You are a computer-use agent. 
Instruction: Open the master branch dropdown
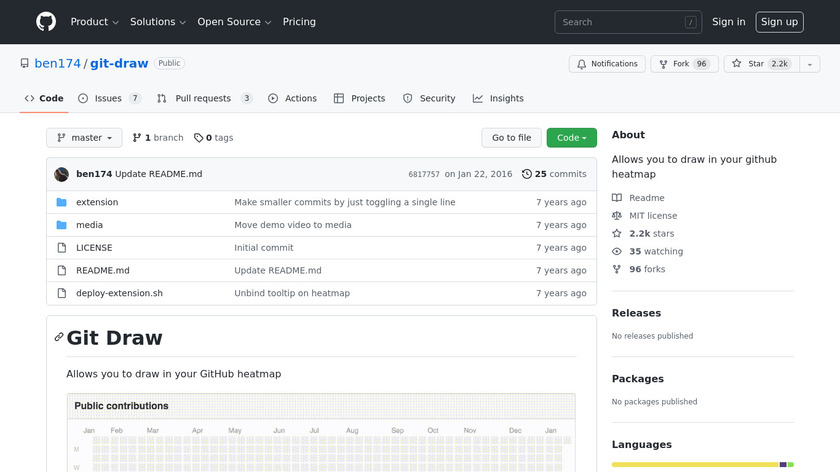[x=84, y=138]
